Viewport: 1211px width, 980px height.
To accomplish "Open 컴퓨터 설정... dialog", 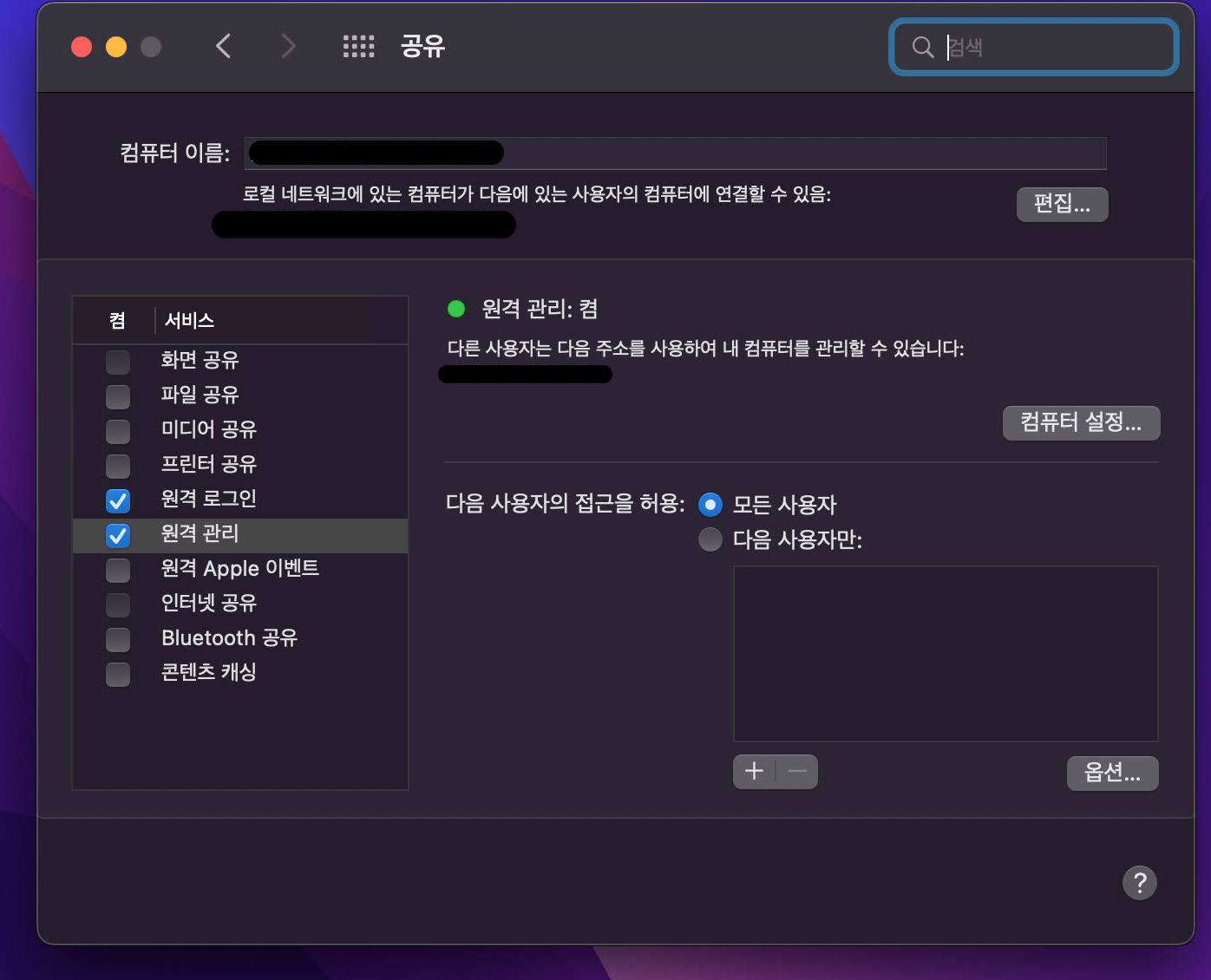I will (1081, 422).
